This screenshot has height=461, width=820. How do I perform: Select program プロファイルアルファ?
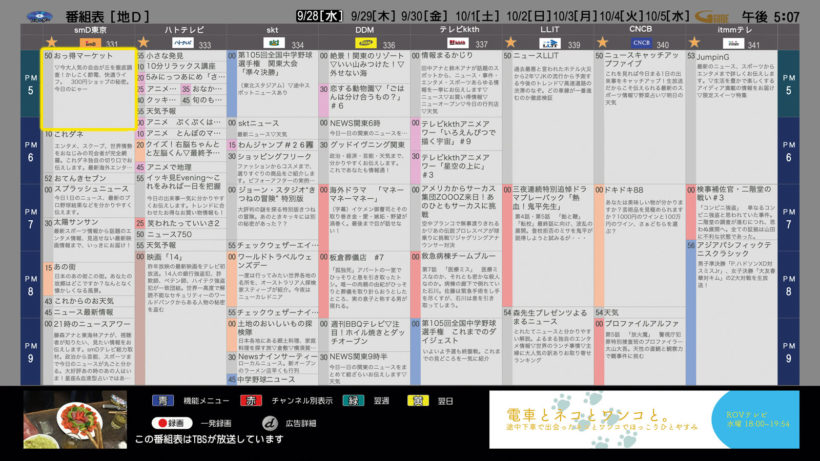pyautogui.click(x=640, y=352)
